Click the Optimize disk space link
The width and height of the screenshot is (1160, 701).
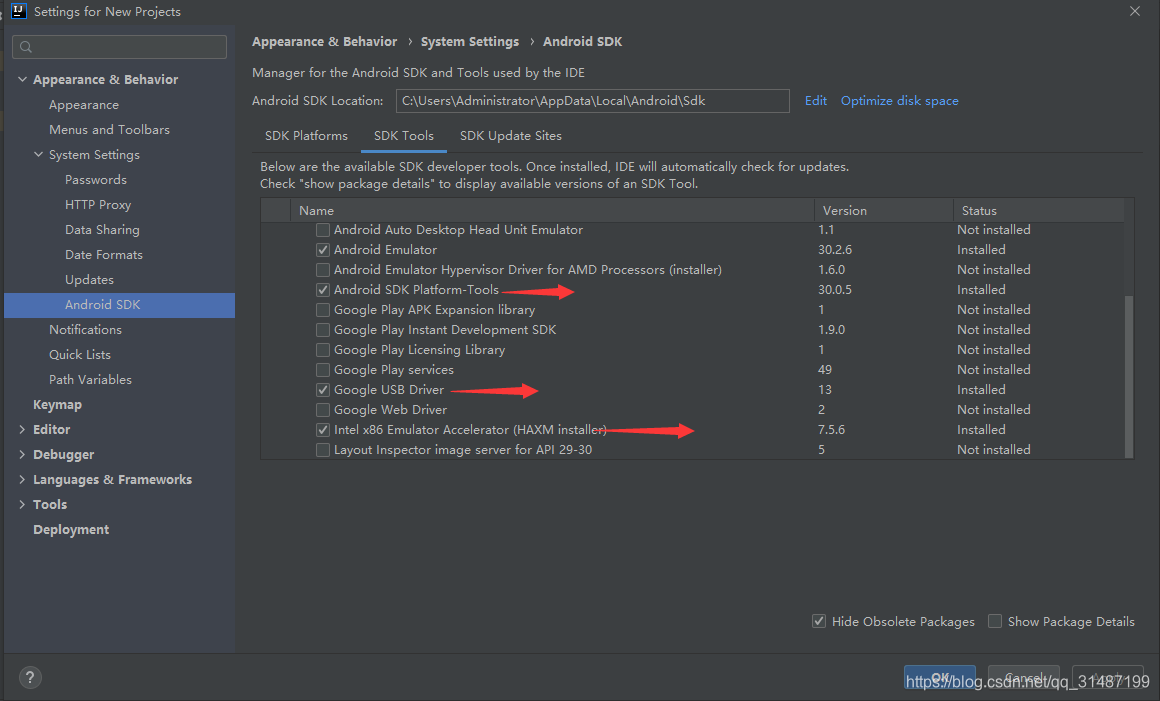coord(900,101)
